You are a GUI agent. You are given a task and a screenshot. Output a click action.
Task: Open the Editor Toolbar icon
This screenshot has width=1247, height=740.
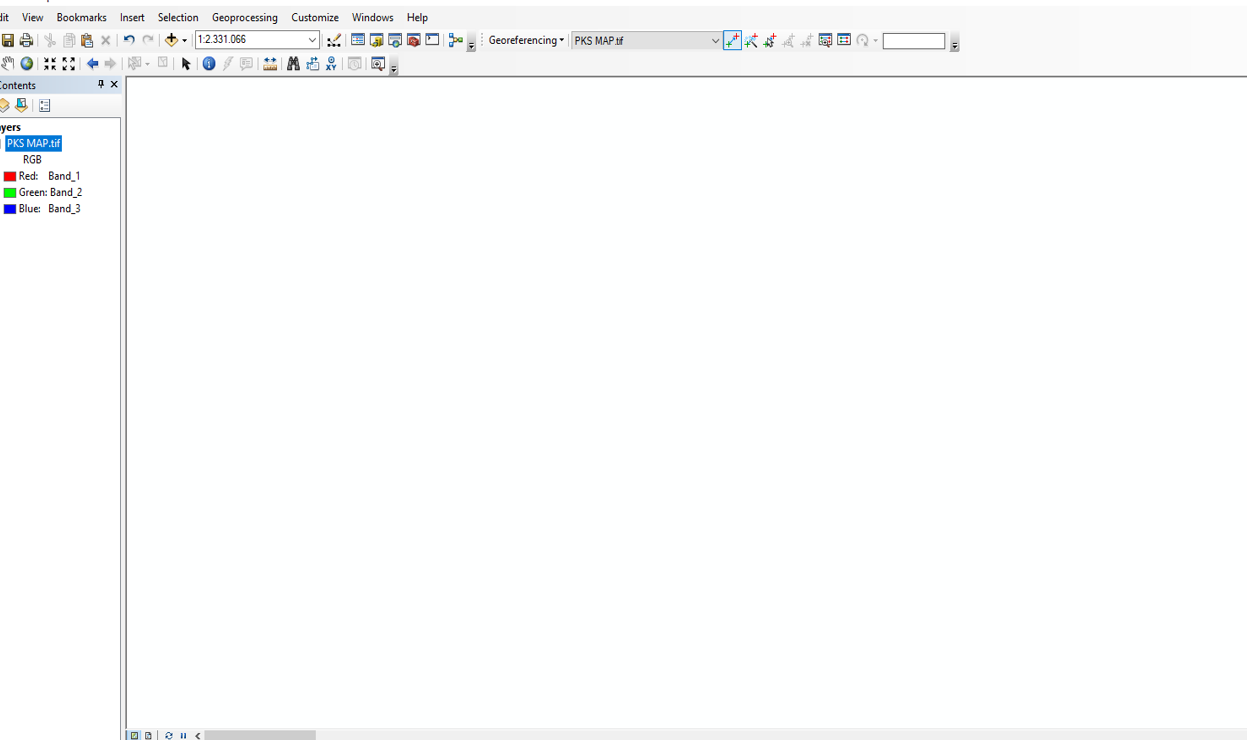334,41
